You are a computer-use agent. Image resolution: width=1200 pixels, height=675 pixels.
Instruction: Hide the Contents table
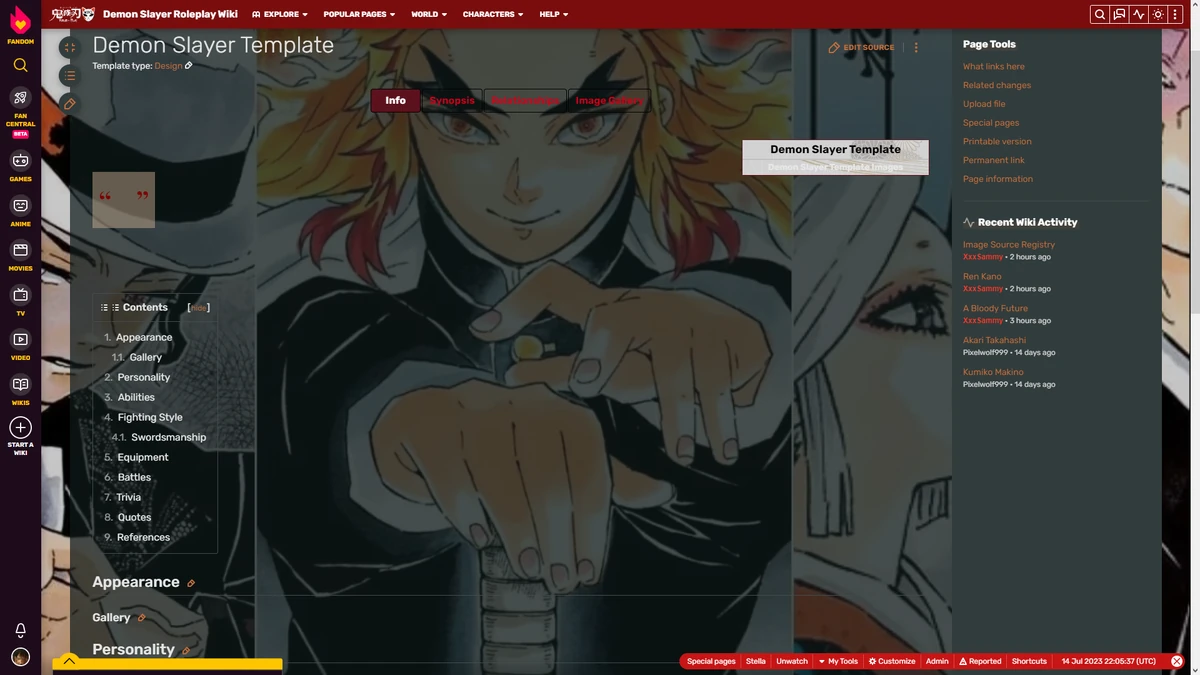click(198, 307)
